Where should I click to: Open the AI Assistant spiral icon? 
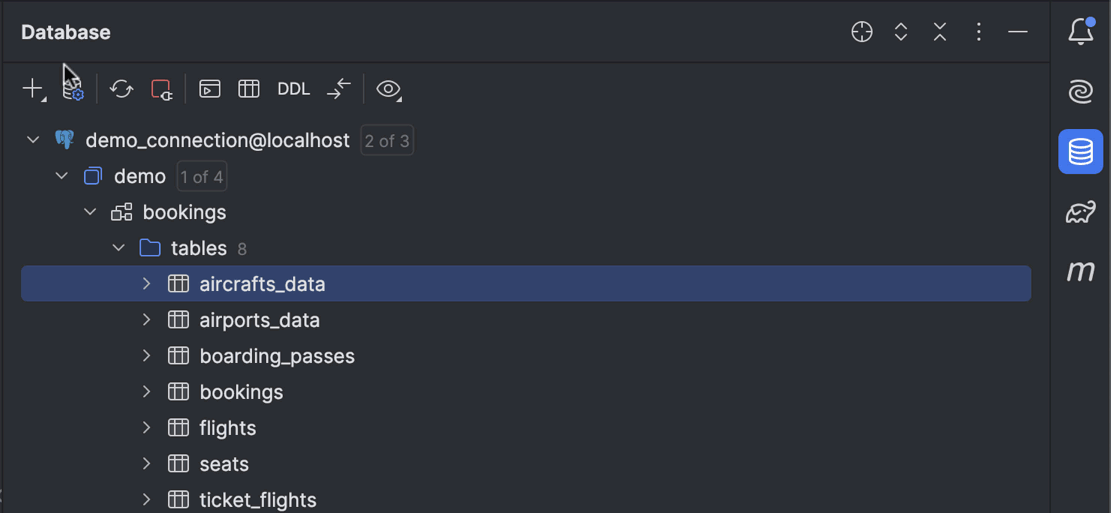[1081, 92]
